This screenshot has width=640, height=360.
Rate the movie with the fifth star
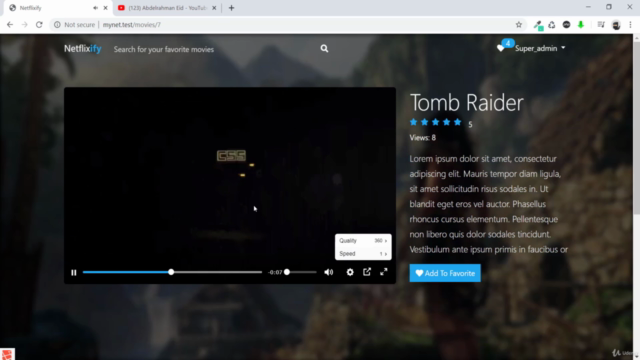coord(458,122)
